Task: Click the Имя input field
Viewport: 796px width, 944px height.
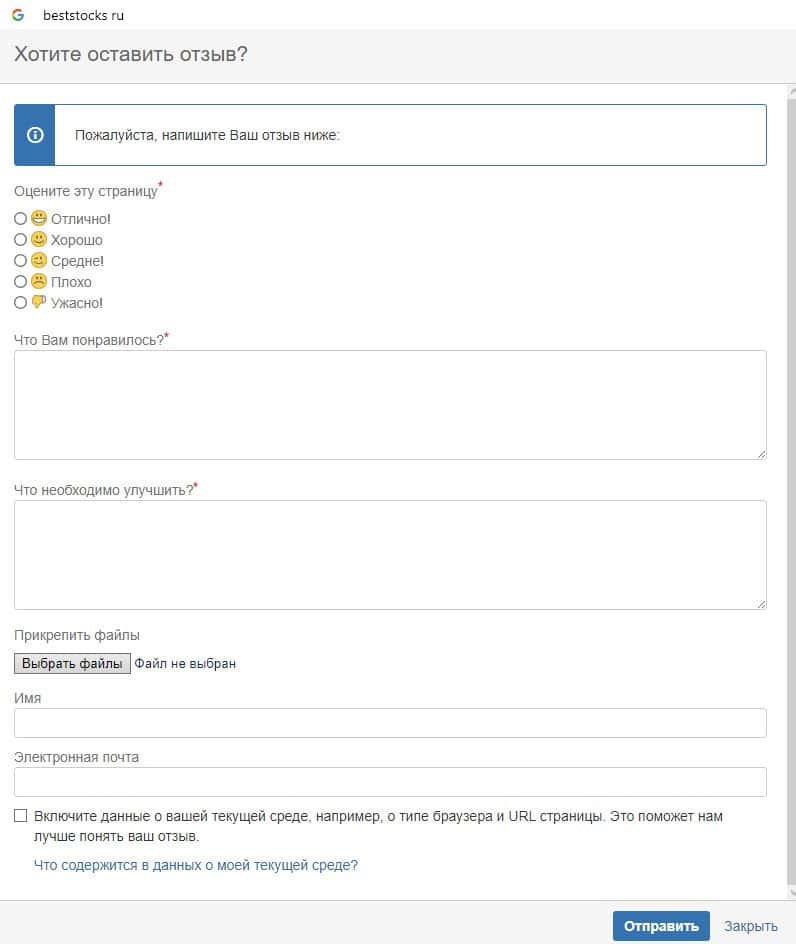Action: point(390,723)
